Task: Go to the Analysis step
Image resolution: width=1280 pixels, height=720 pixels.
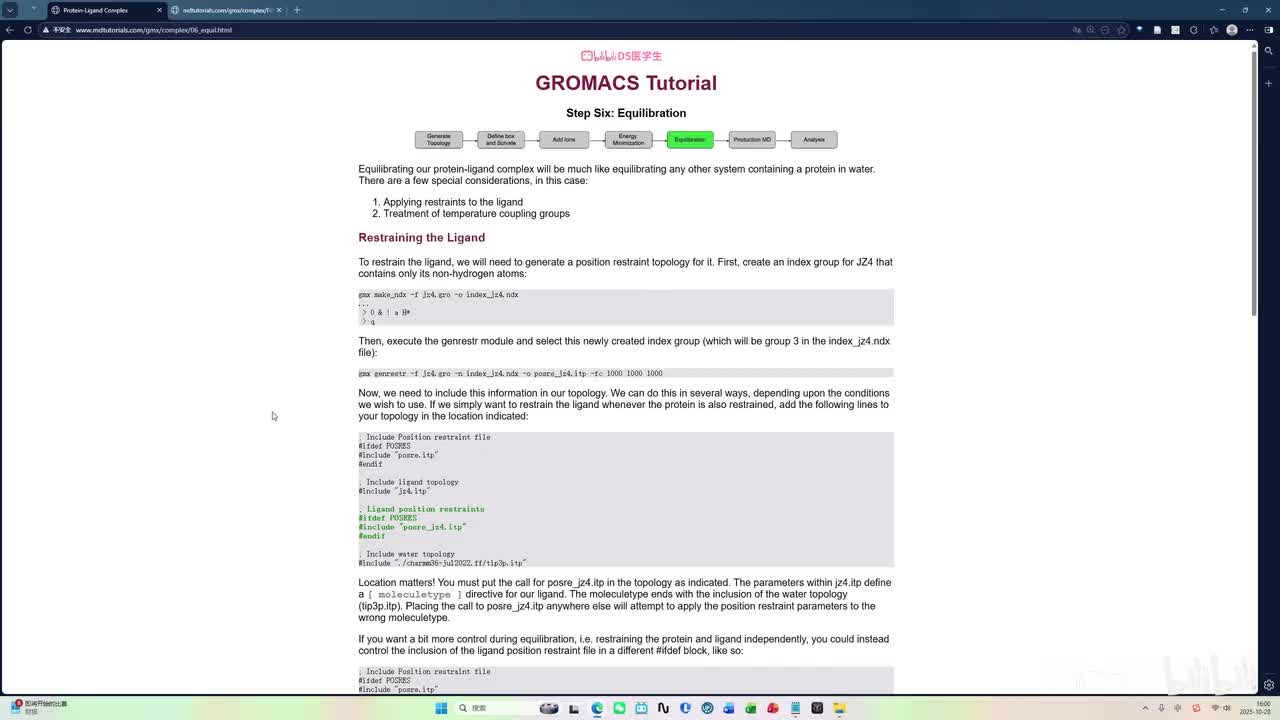Action: pos(814,140)
